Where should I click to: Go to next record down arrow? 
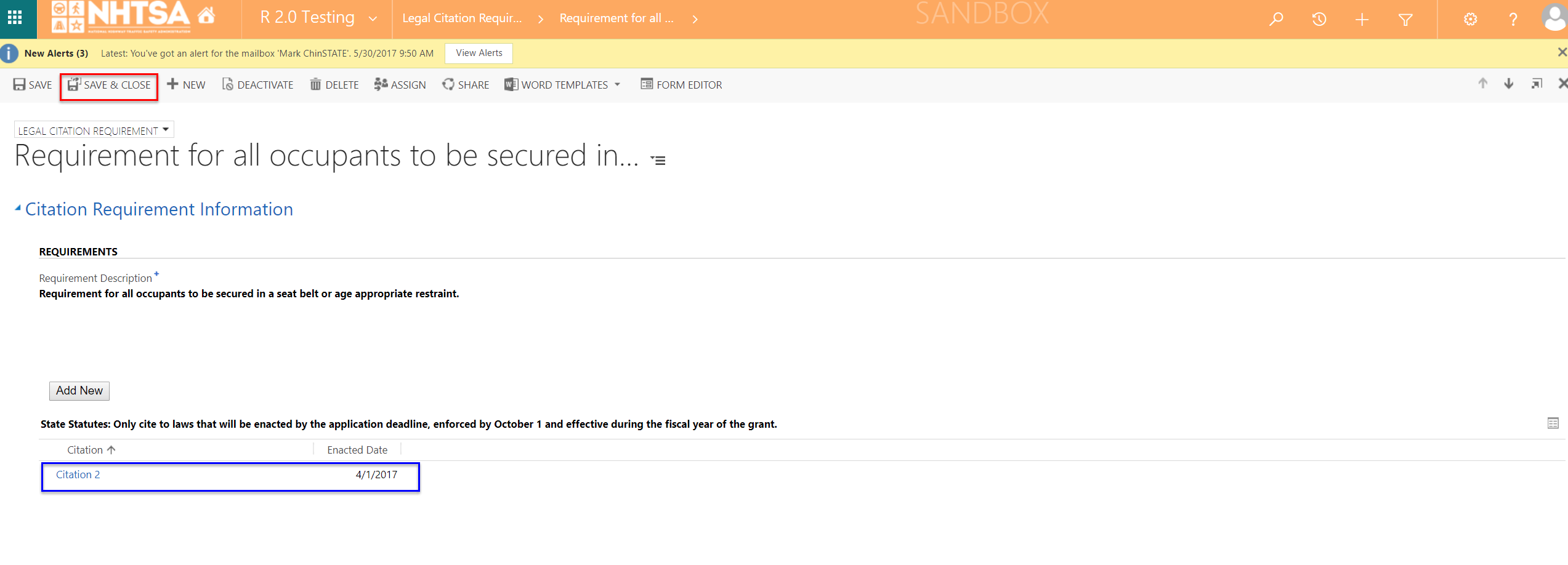pos(1509,84)
